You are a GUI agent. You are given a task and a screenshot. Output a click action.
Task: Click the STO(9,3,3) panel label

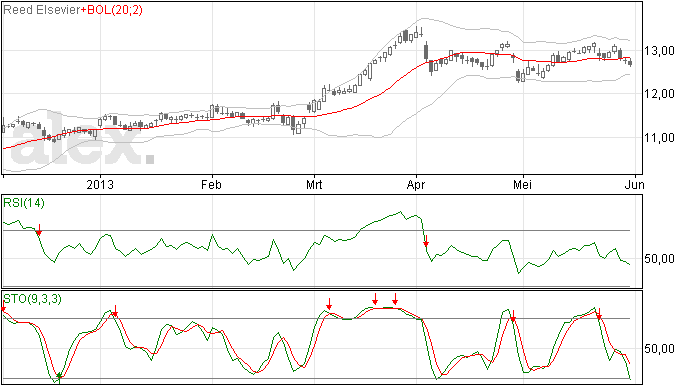pos(33,299)
